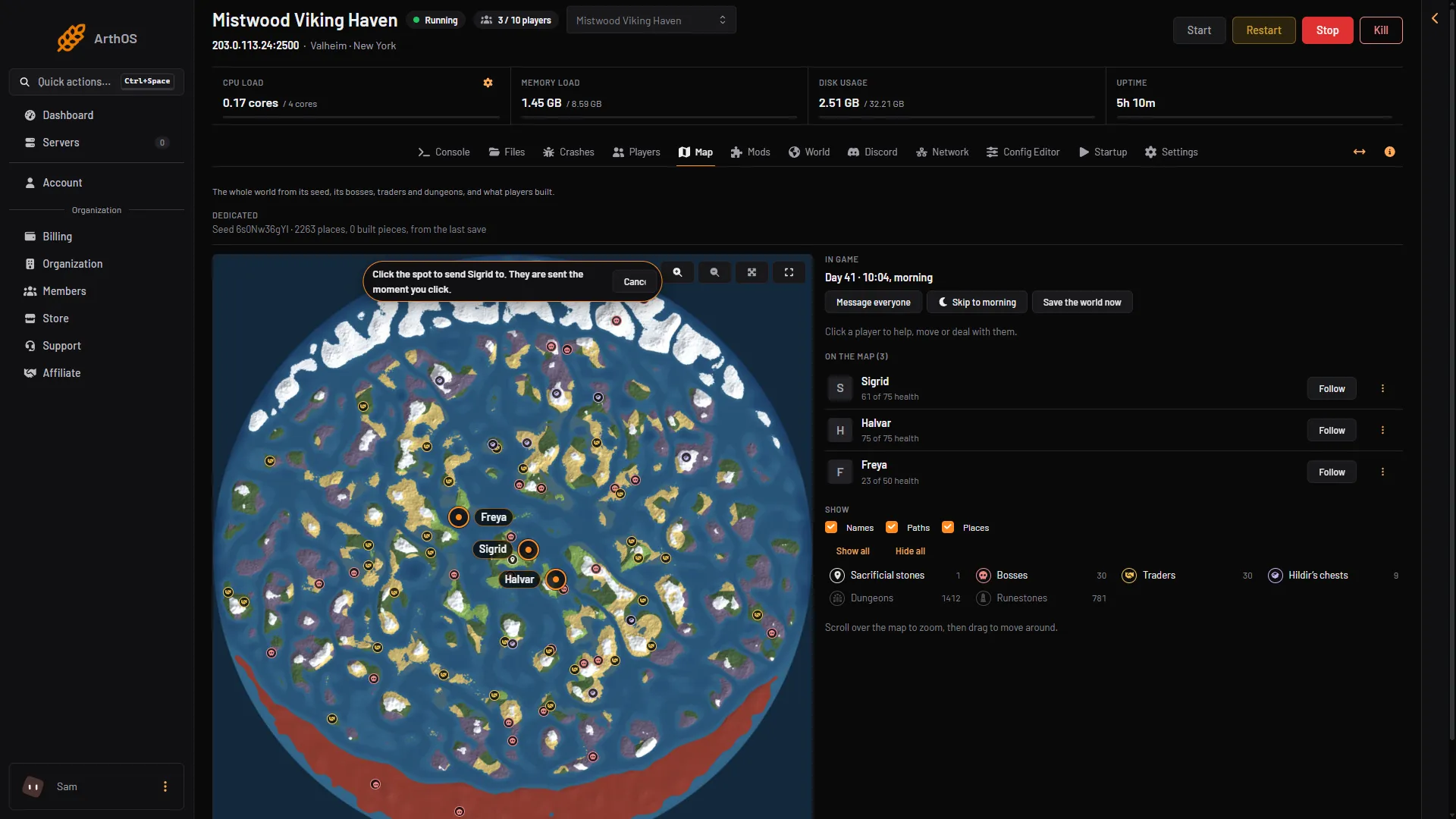Open the Mistwood Viking Haven server selector
Image resolution: width=1456 pixels, height=819 pixels.
(x=651, y=20)
